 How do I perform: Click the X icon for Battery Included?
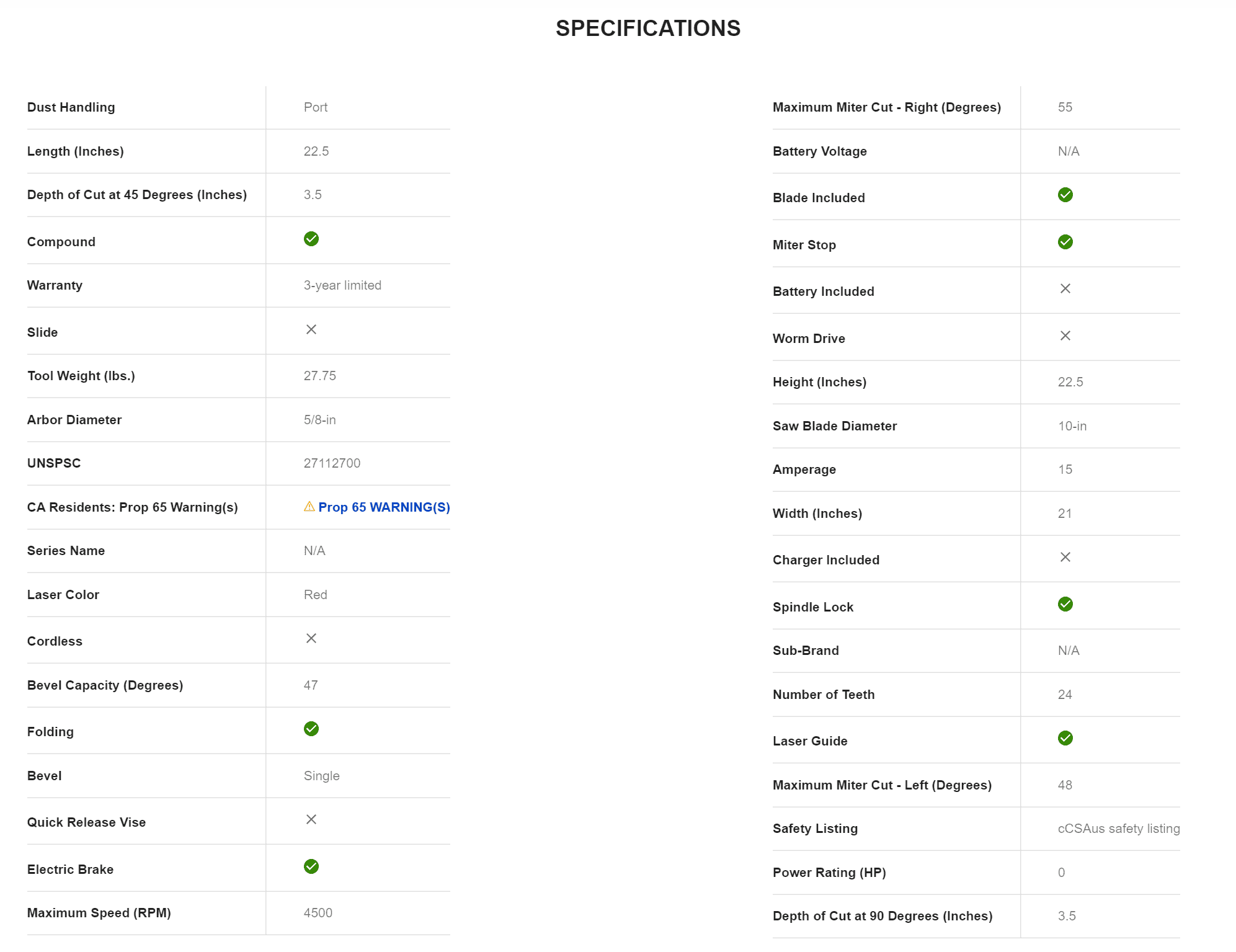click(1065, 288)
